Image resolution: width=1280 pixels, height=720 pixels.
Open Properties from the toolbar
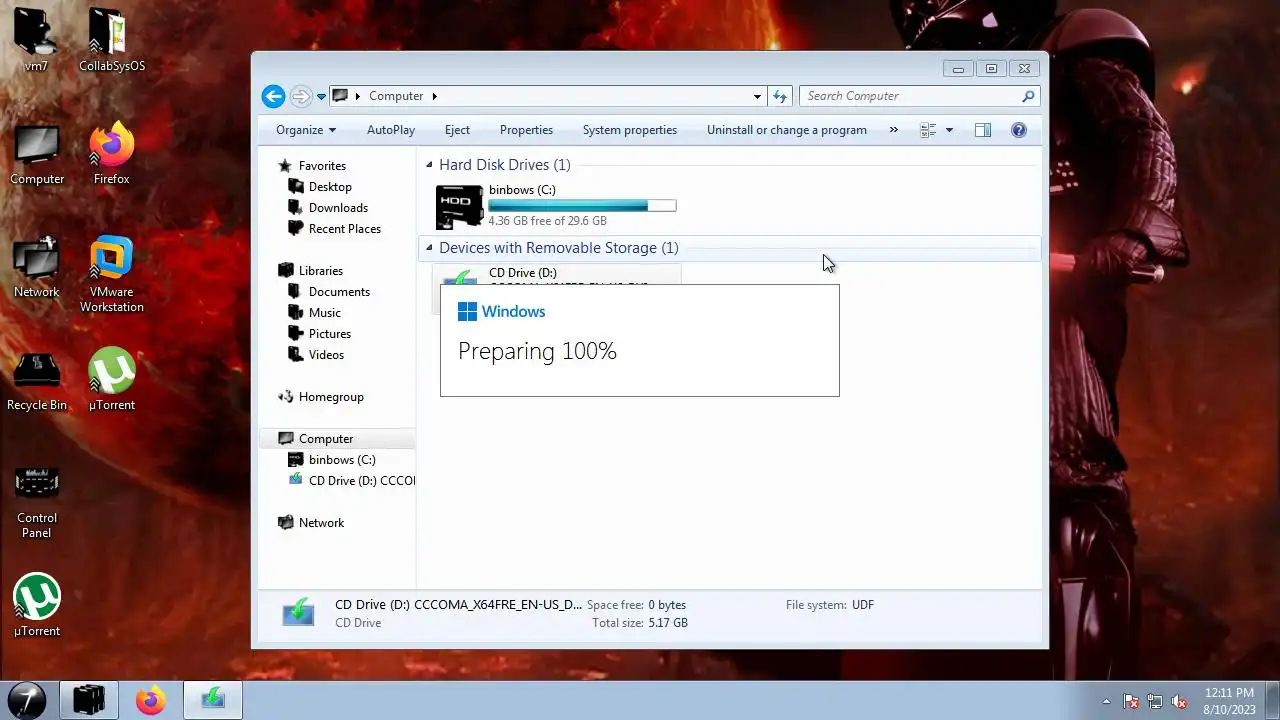click(526, 130)
